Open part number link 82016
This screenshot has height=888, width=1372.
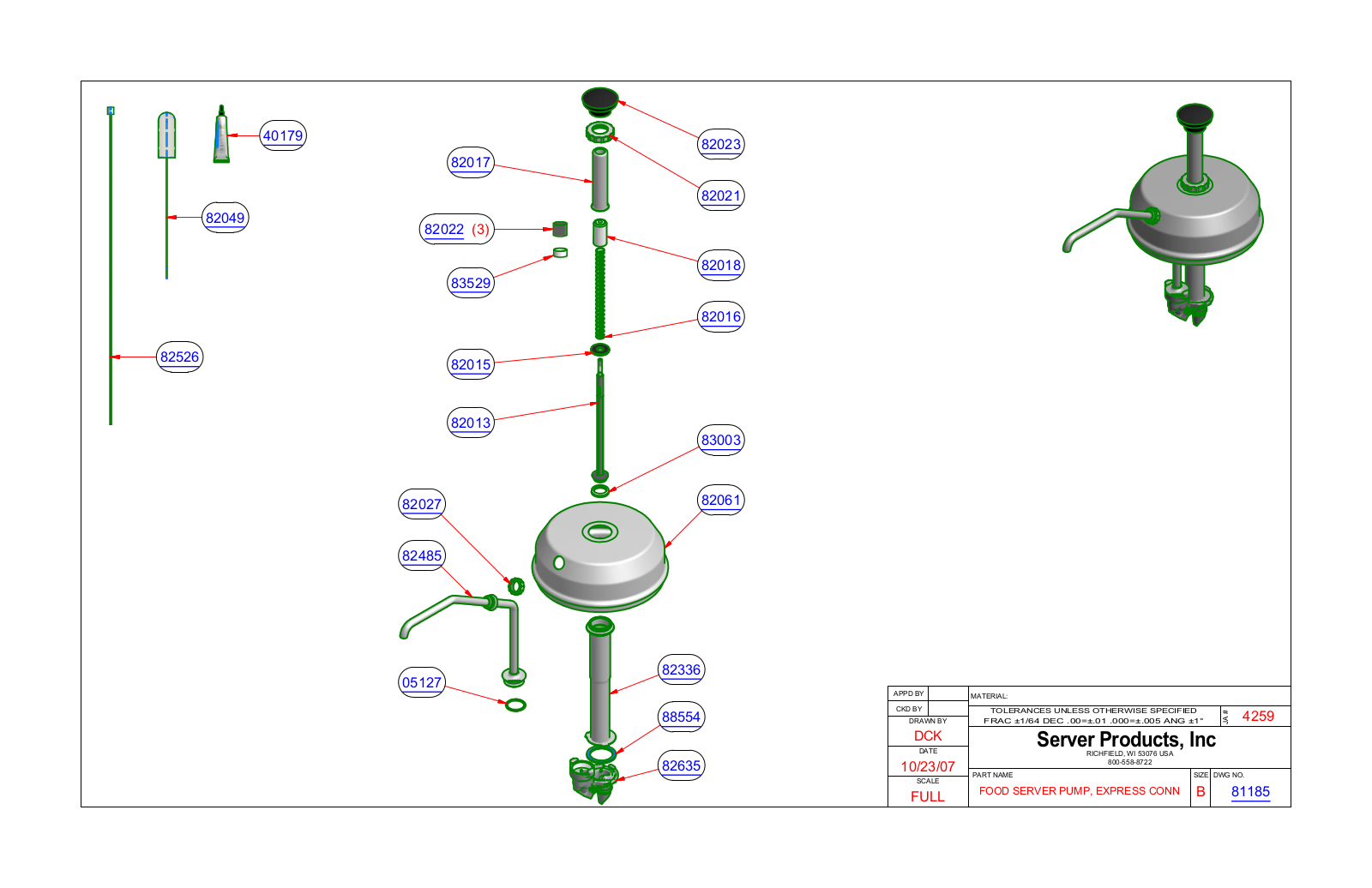click(x=721, y=316)
